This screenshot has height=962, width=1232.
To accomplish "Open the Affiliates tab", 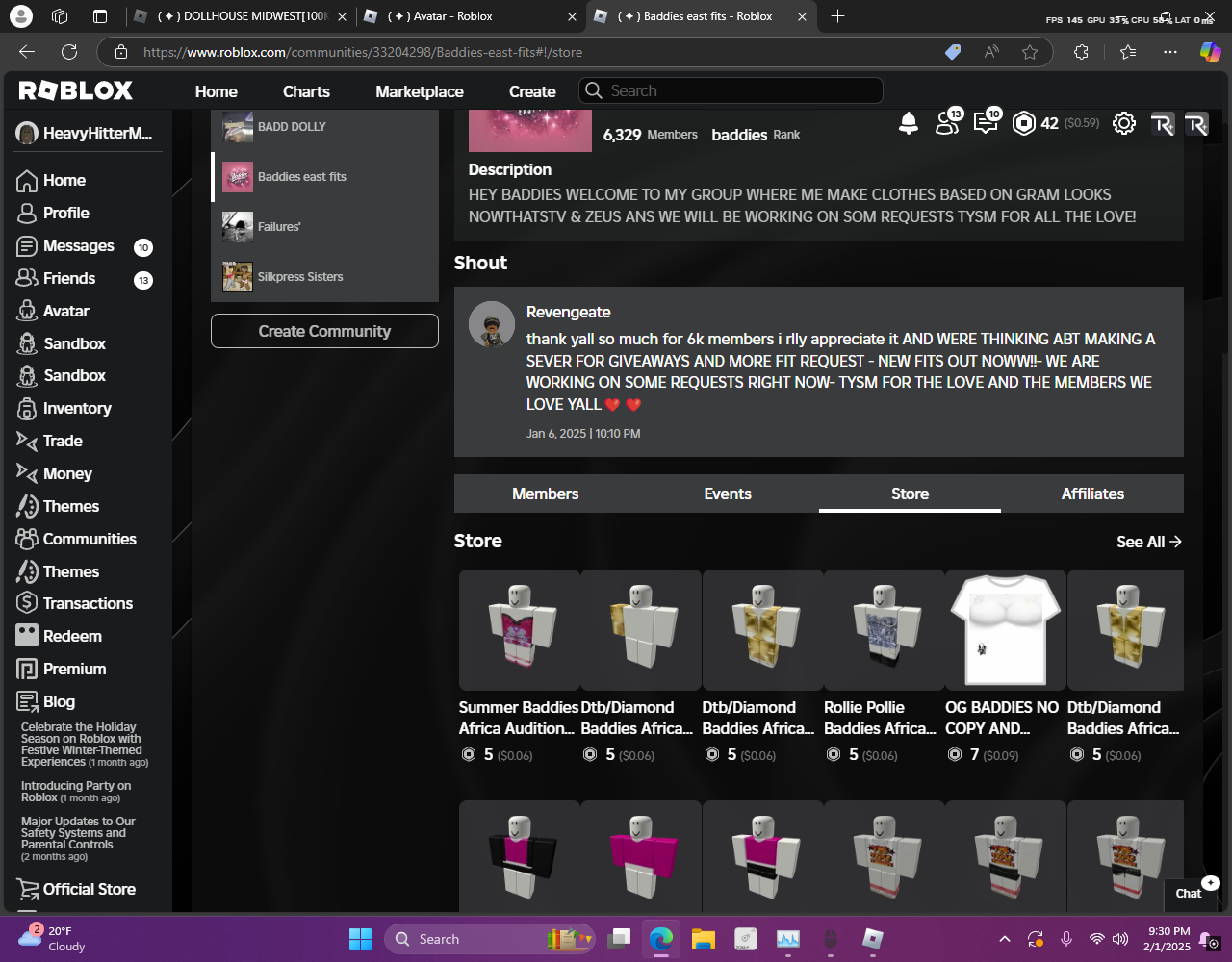I will point(1092,494).
